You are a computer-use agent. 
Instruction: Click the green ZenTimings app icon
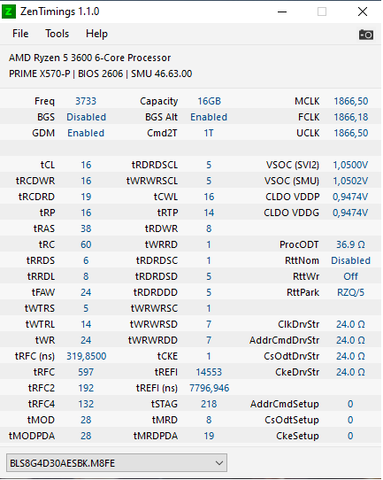coord(8,11)
